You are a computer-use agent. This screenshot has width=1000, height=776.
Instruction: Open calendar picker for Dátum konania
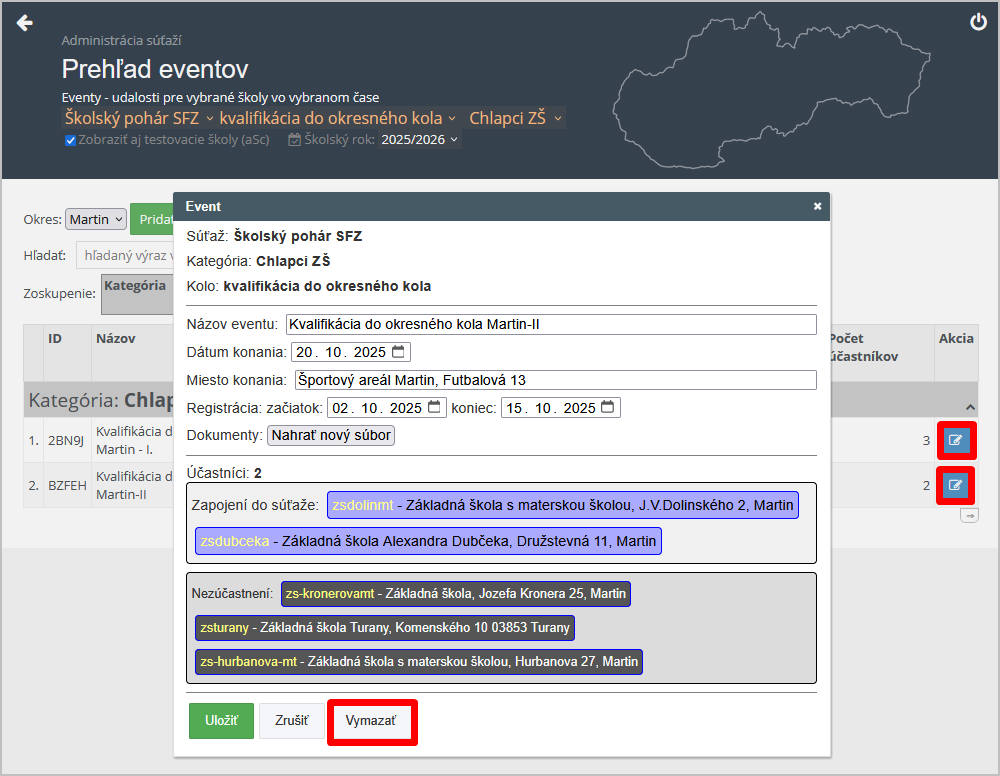pos(399,352)
